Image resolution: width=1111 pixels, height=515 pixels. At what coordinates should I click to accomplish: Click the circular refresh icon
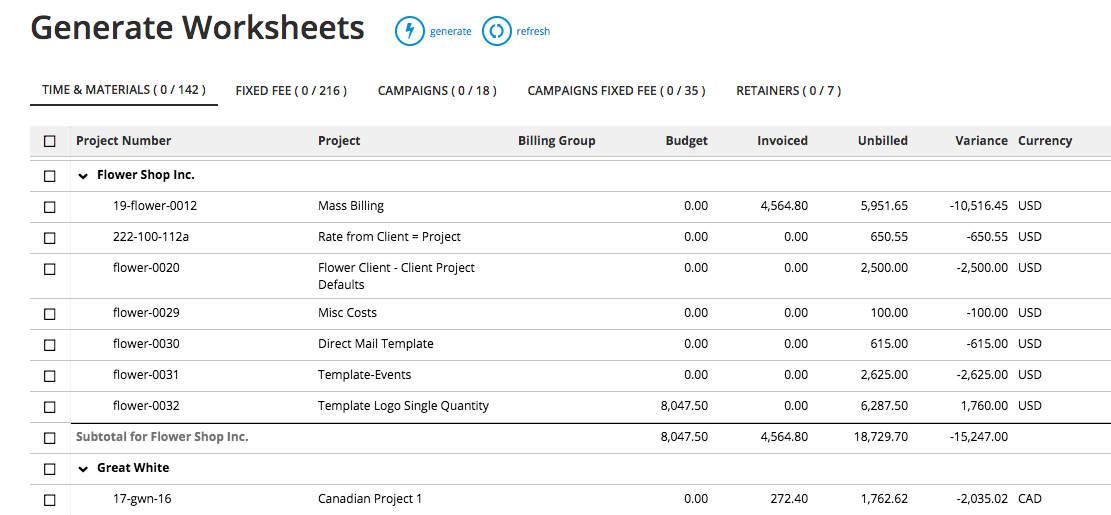click(497, 31)
